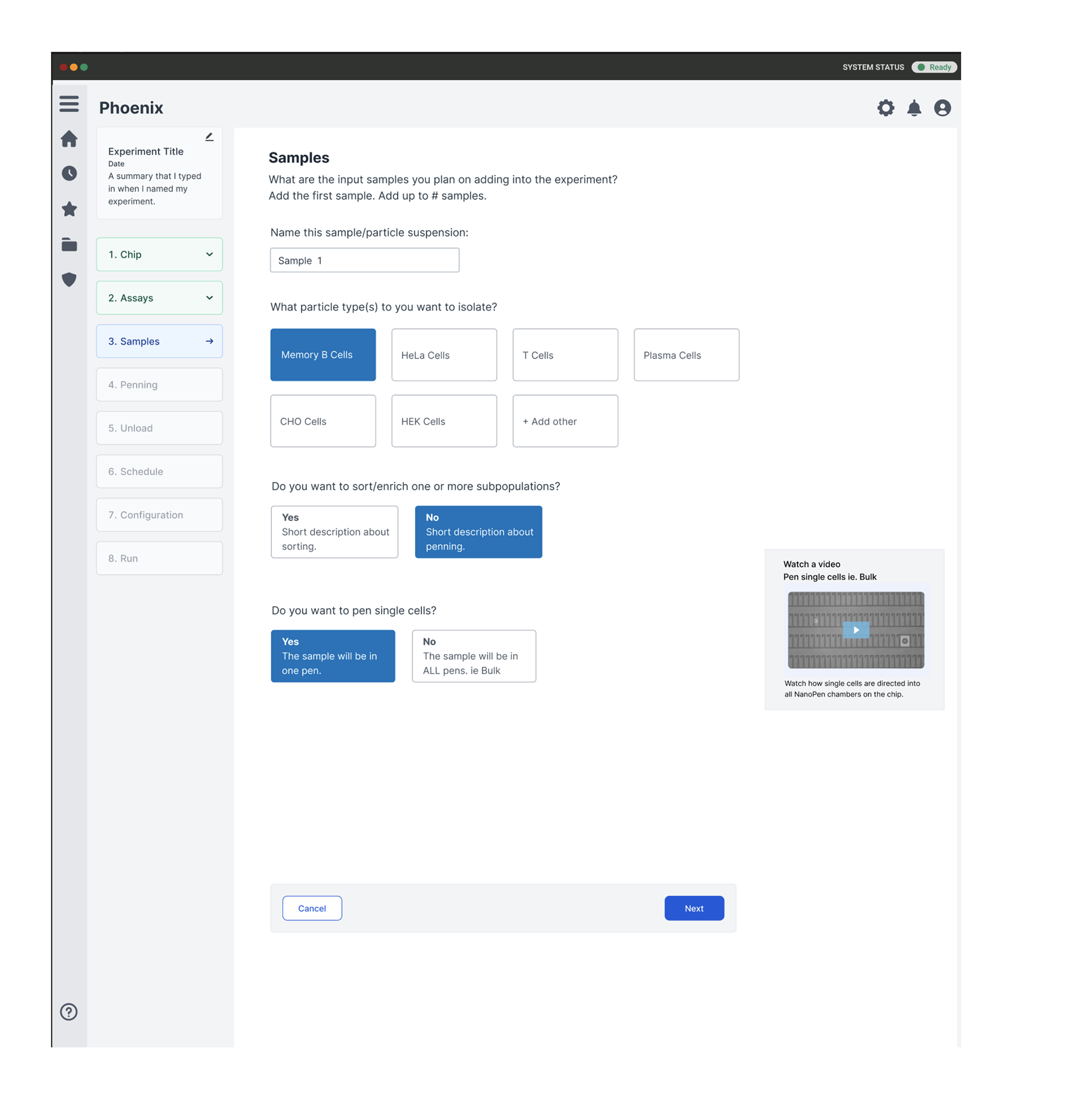Play the pen single cells video
This screenshot has height=1100, width=1092.
pos(855,630)
